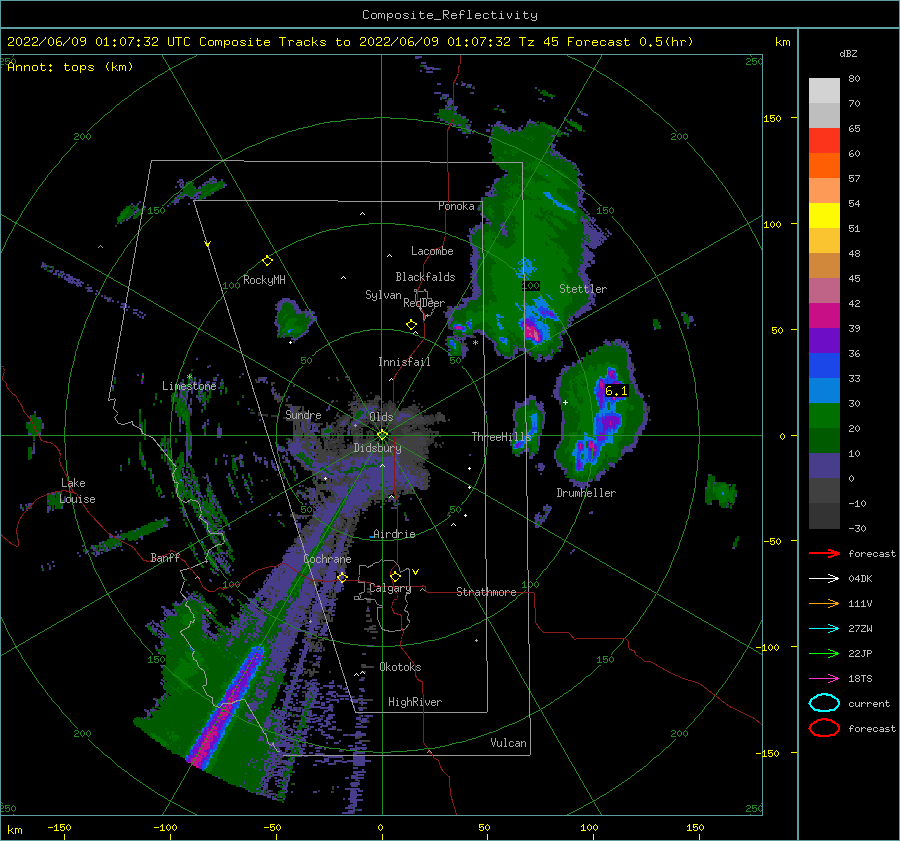900x841 pixels.
Task: Pick the 39–42 dBZ magenta swatch
Action: [824, 315]
